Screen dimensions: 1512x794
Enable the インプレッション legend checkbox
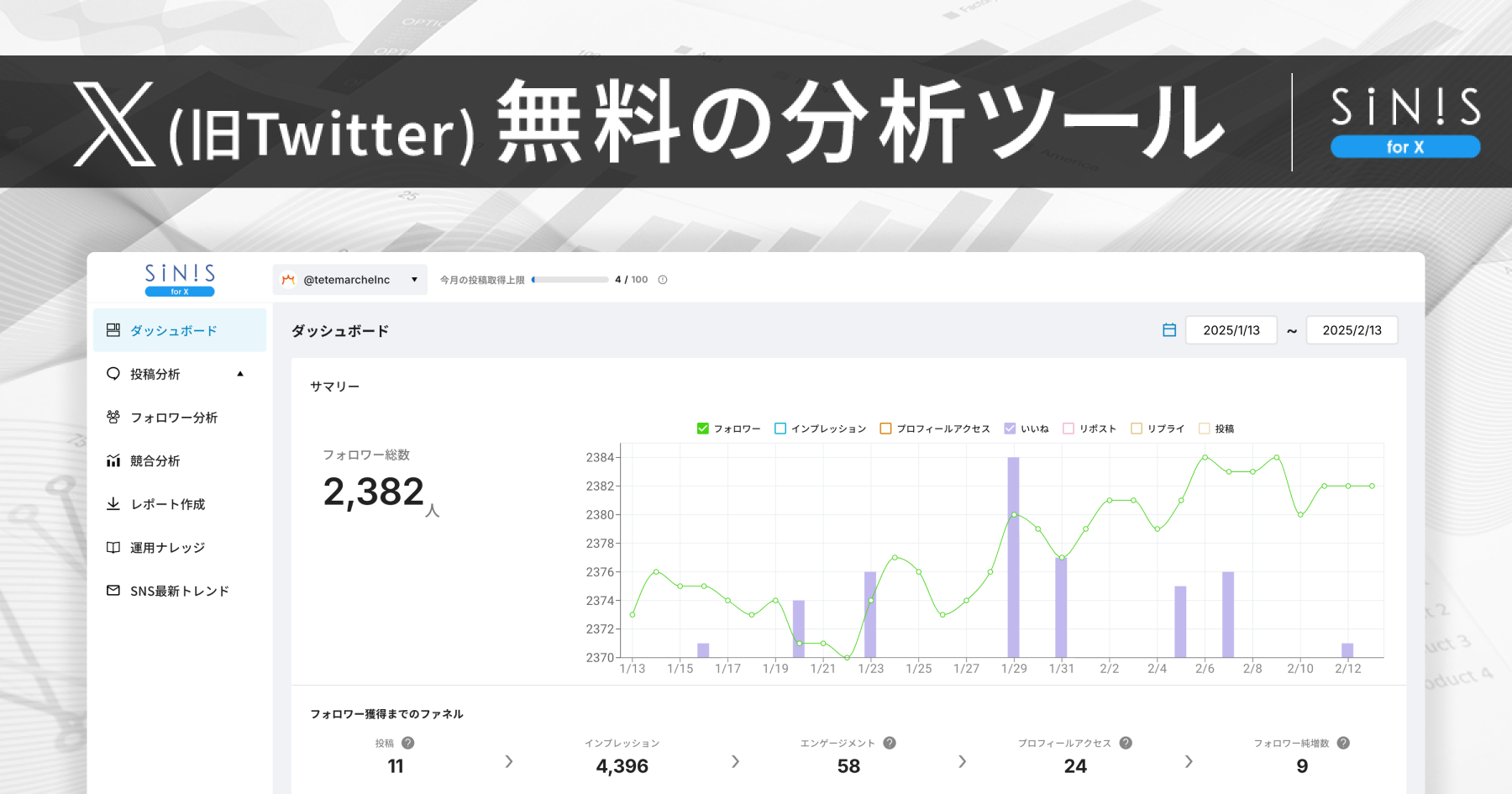pos(780,429)
